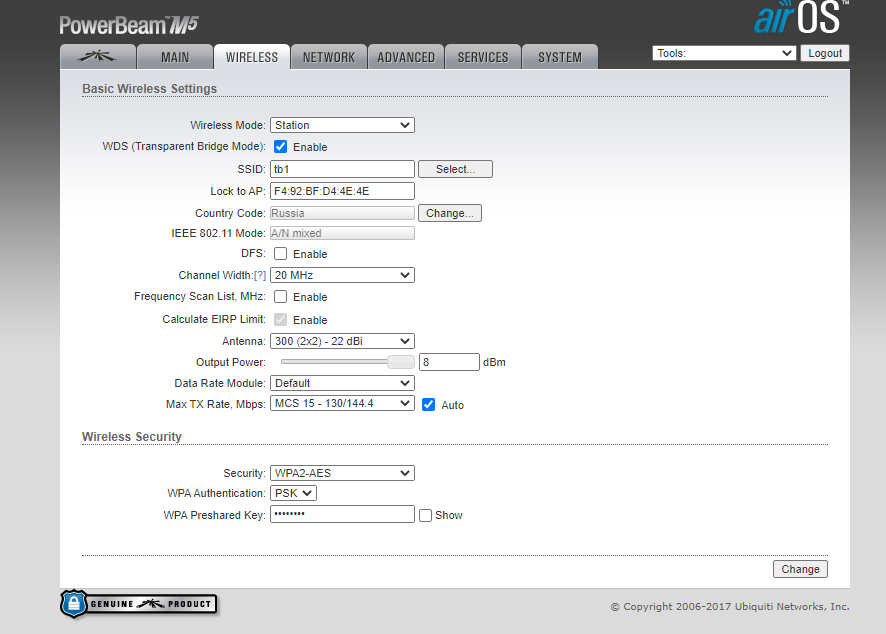886x634 pixels.
Task: Switch to the MAIN tab
Action: pos(175,57)
